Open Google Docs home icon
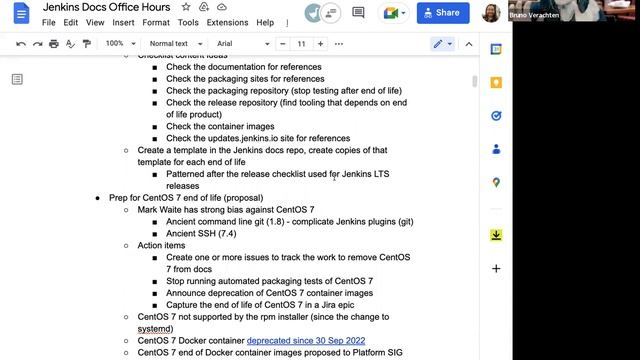Image resolution: width=640 pixels, height=360 pixels. [21, 13]
